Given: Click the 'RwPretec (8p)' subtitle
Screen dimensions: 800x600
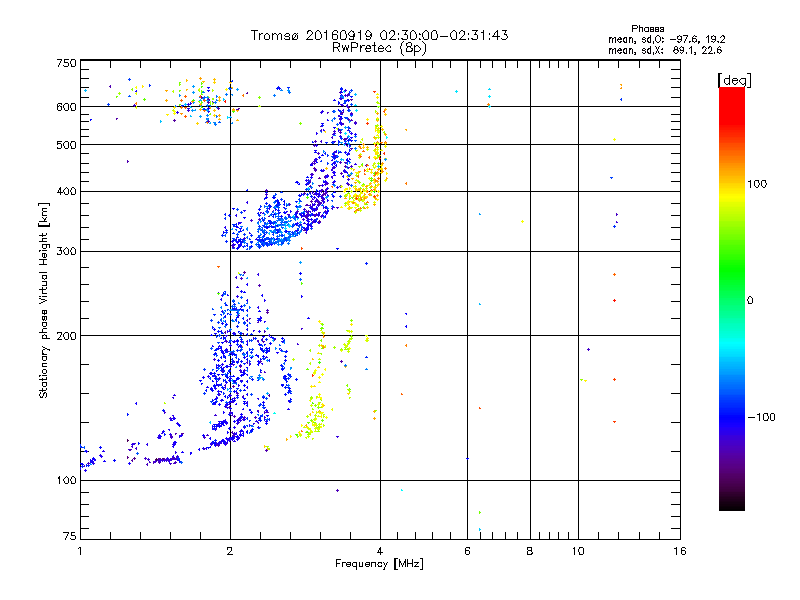Looking at the screenshot, I should coord(379,48).
